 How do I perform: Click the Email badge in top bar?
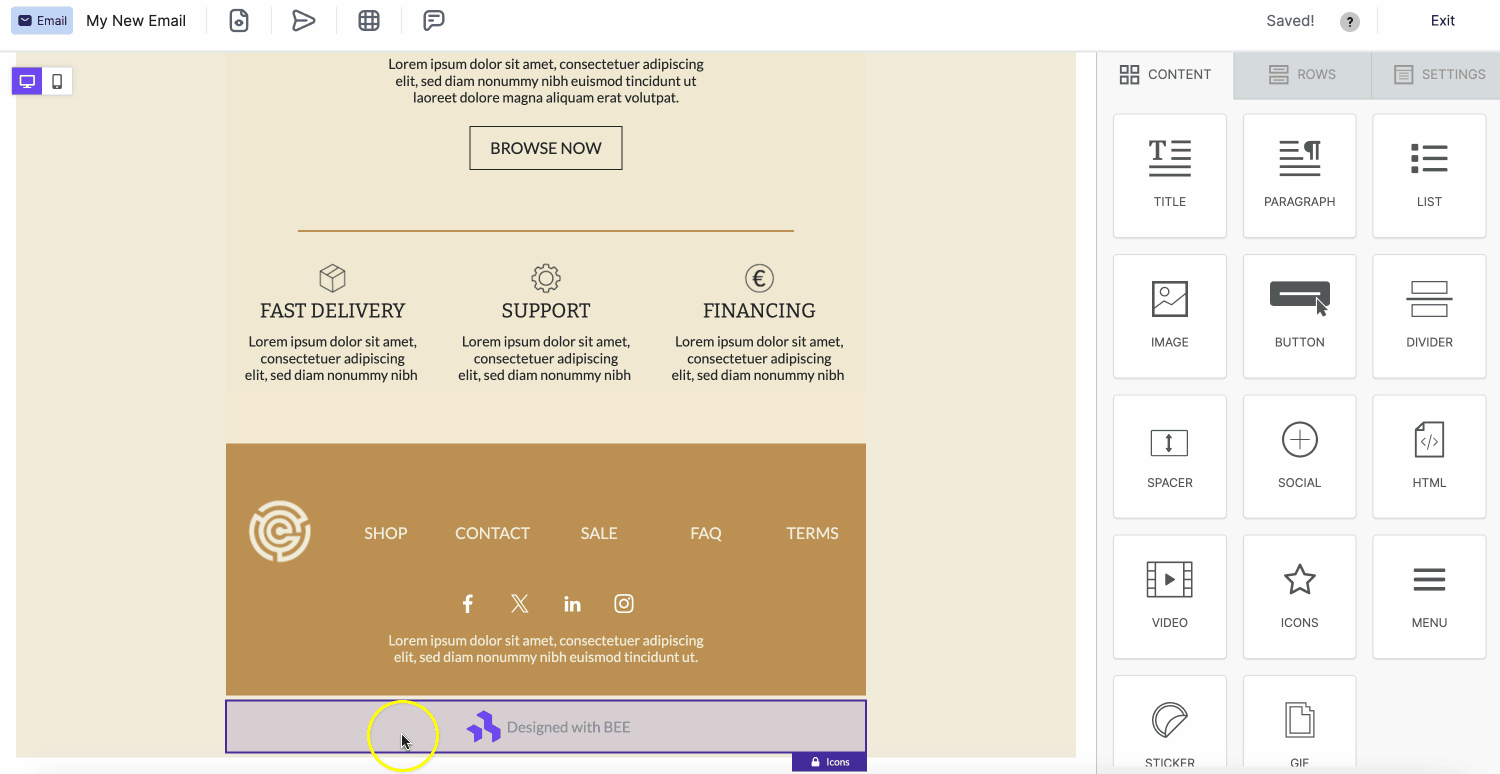(42, 20)
